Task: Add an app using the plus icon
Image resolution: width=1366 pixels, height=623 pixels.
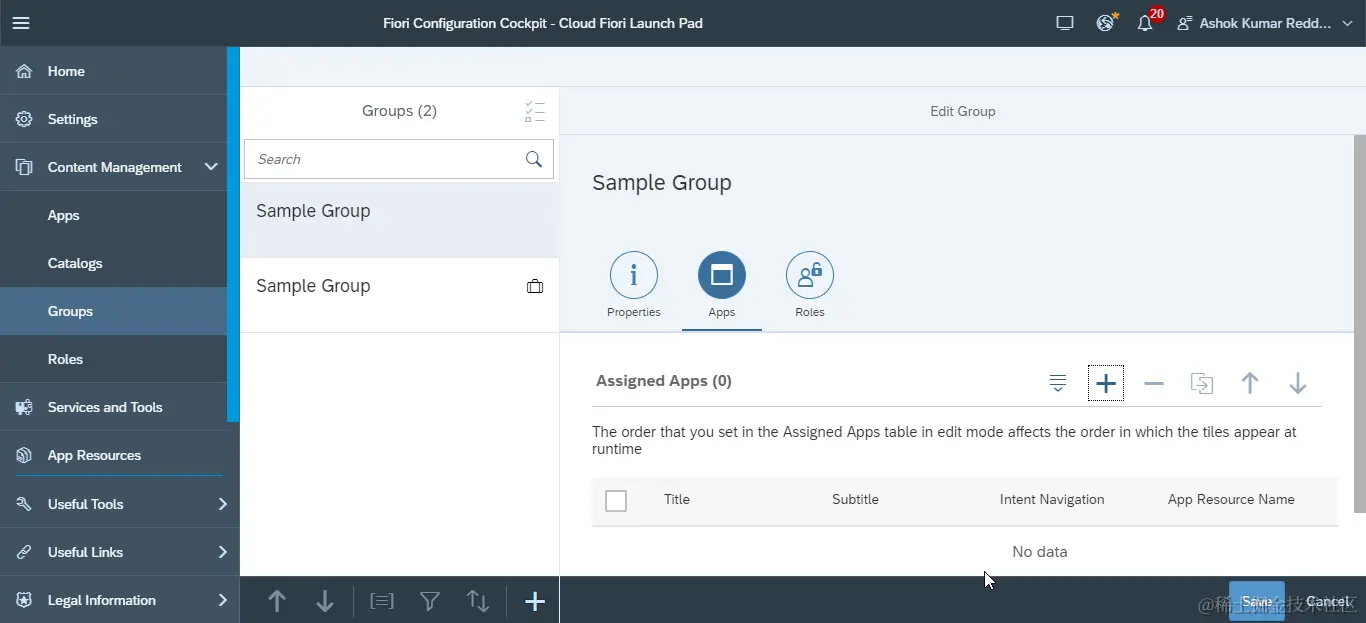Action: [1105, 383]
